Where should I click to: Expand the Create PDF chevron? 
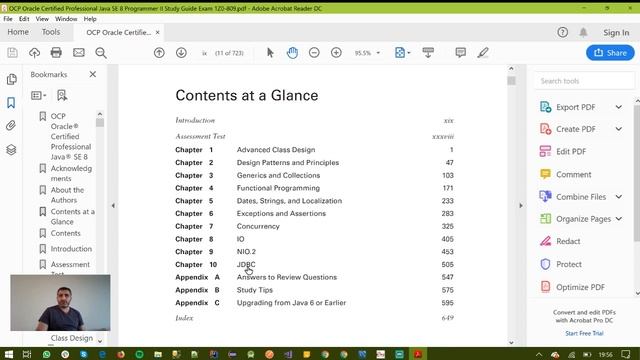coord(619,129)
